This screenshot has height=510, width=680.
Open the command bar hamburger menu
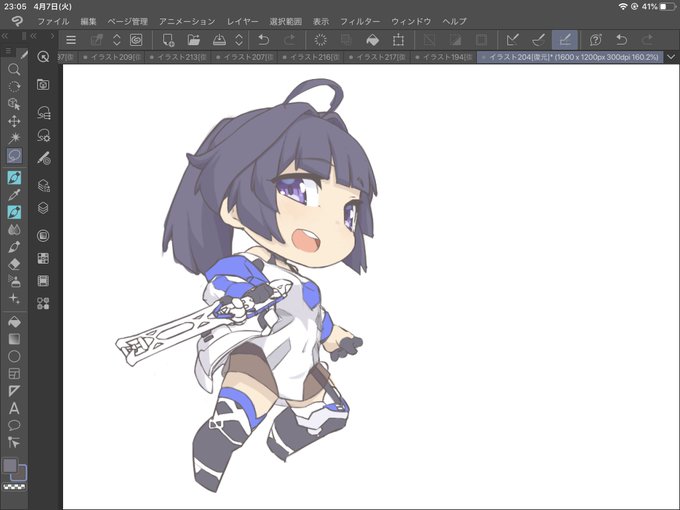coord(71,40)
